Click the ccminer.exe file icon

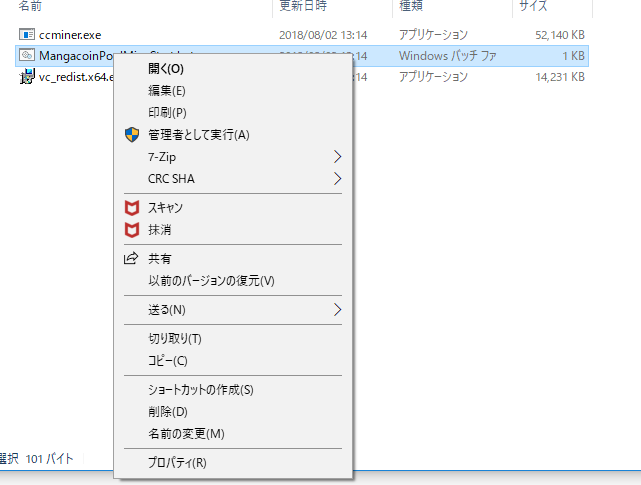pos(27,35)
